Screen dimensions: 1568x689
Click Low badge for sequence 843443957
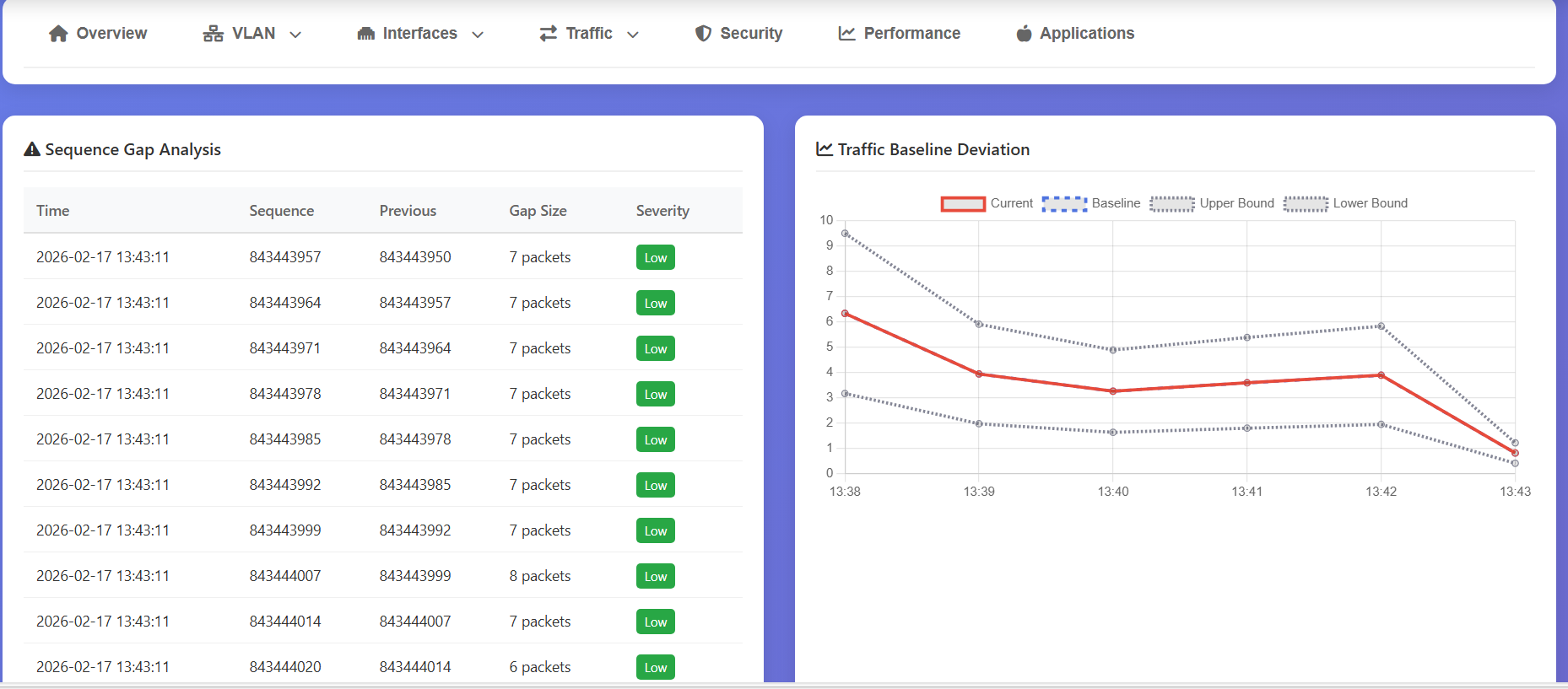tap(655, 258)
